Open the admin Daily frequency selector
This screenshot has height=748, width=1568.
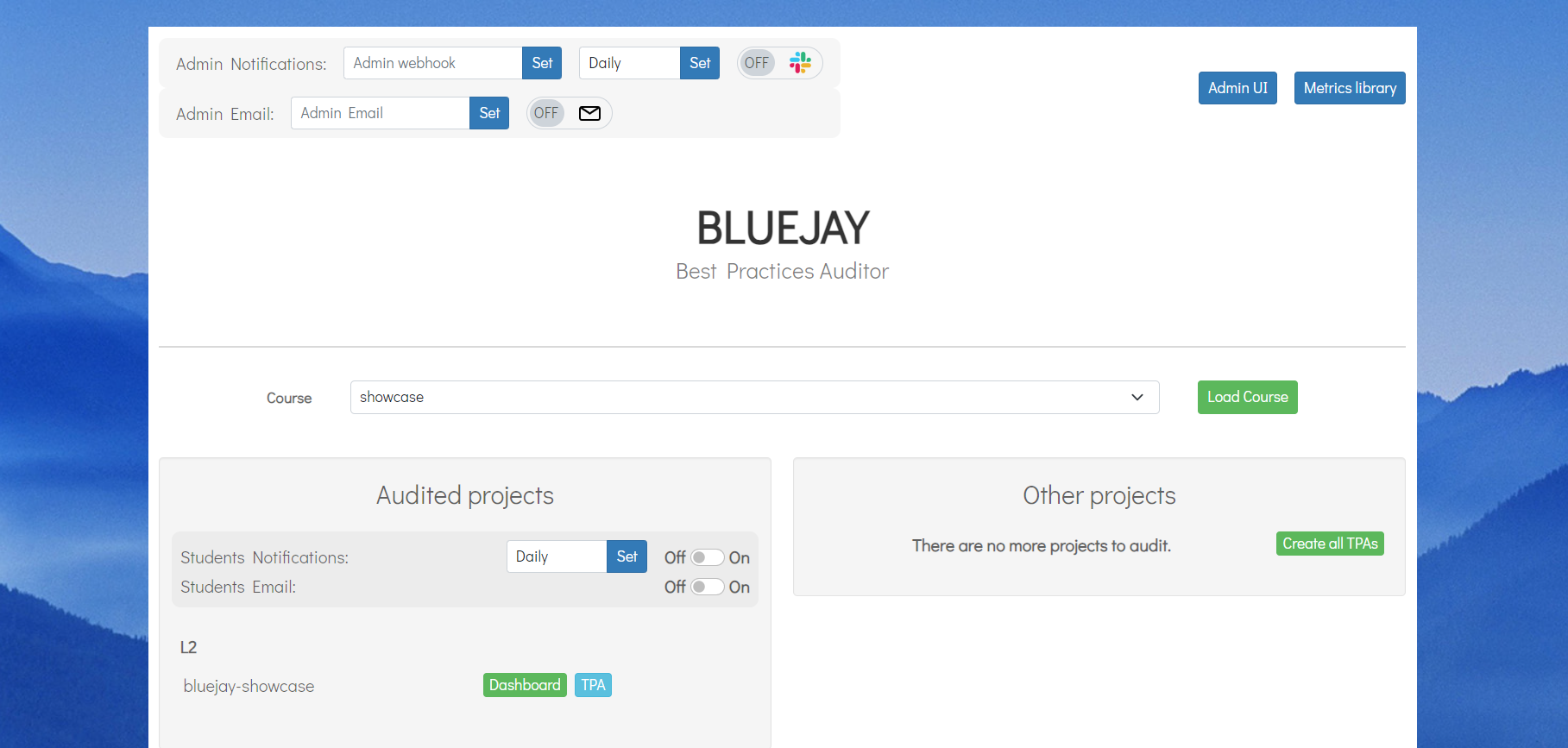(x=629, y=63)
